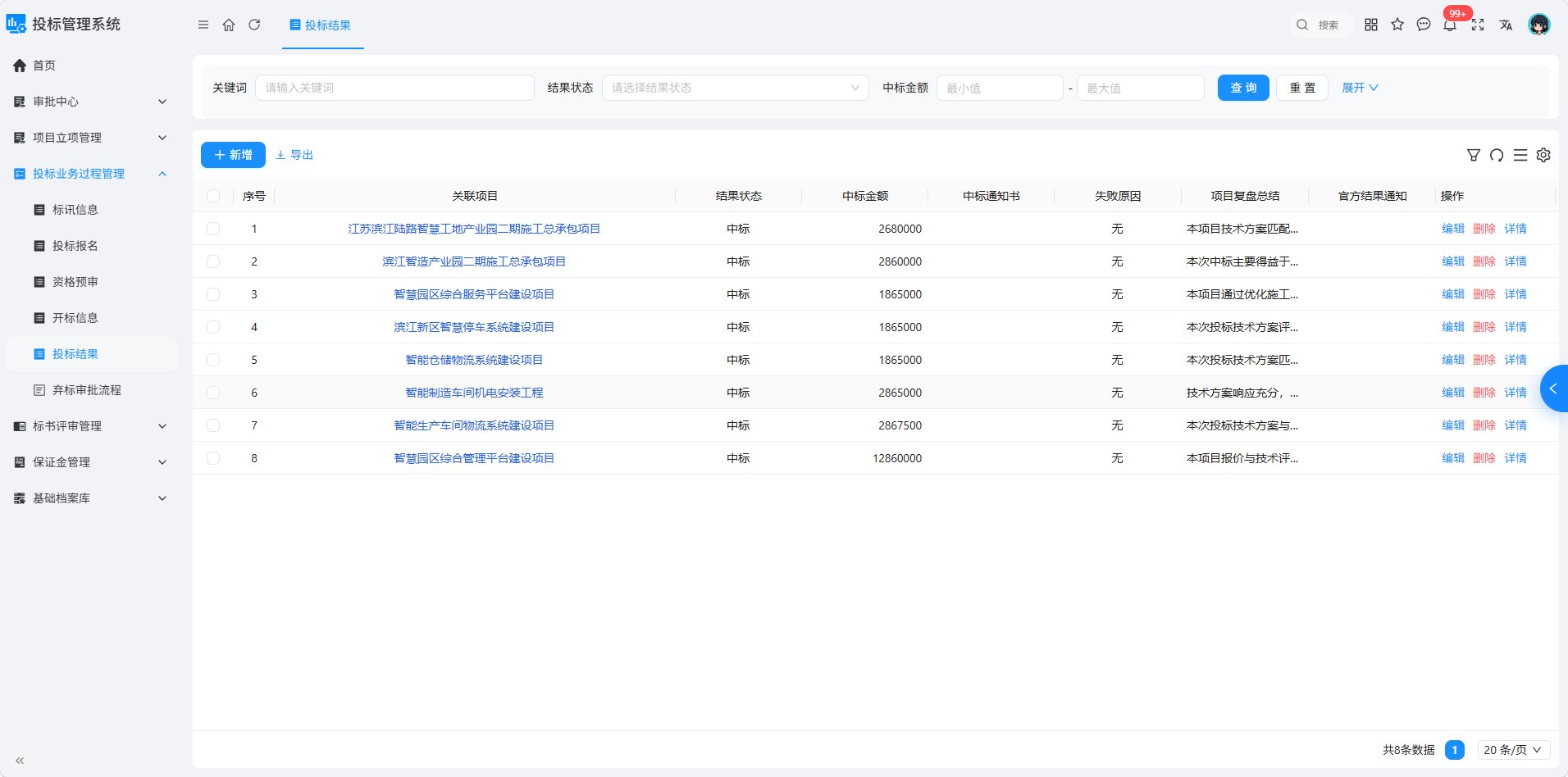Click the favorites star icon
The image size is (1568, 777).
1397,25
